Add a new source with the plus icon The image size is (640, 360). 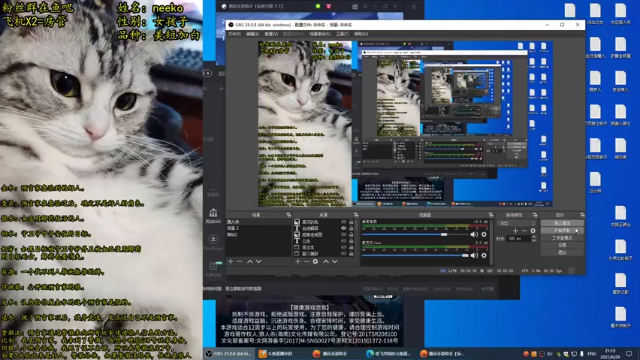point(298,261)
